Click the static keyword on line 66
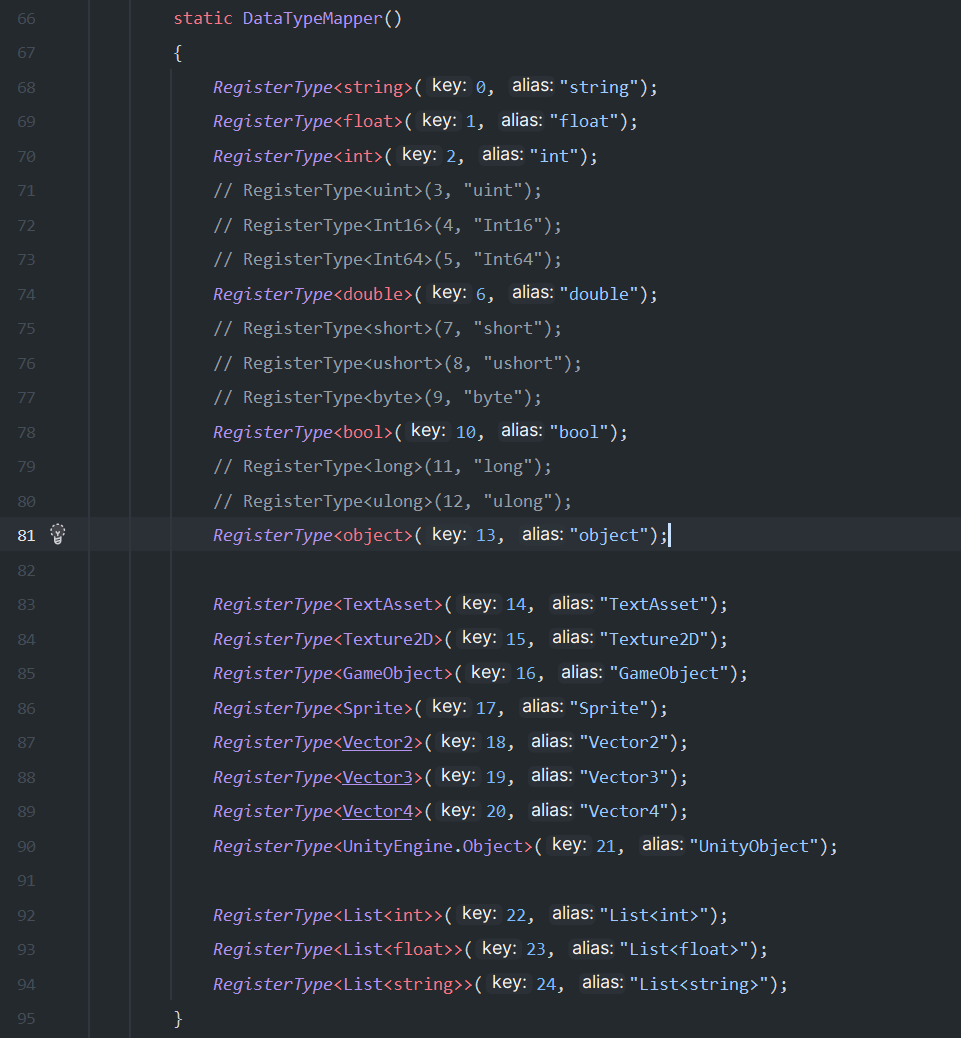This screenshot has width=961, height=1038. [x=203, y=19]
